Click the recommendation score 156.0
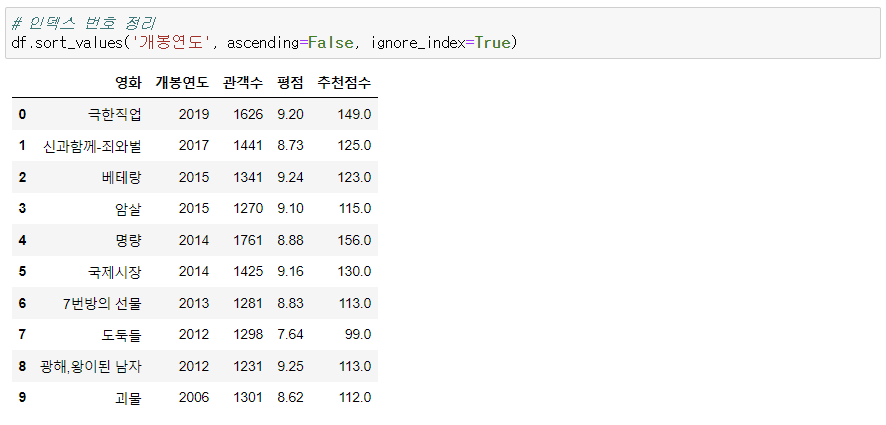Viewport: 886px width, 425px height. click(354, 241)
